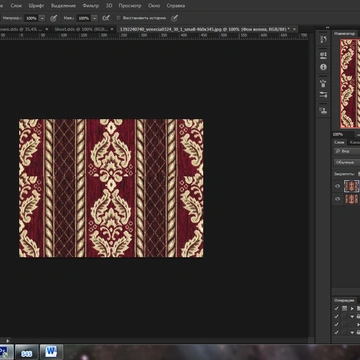
Task: Enable the 'Восстановить историю' checkbox
Action: (118, 18)
